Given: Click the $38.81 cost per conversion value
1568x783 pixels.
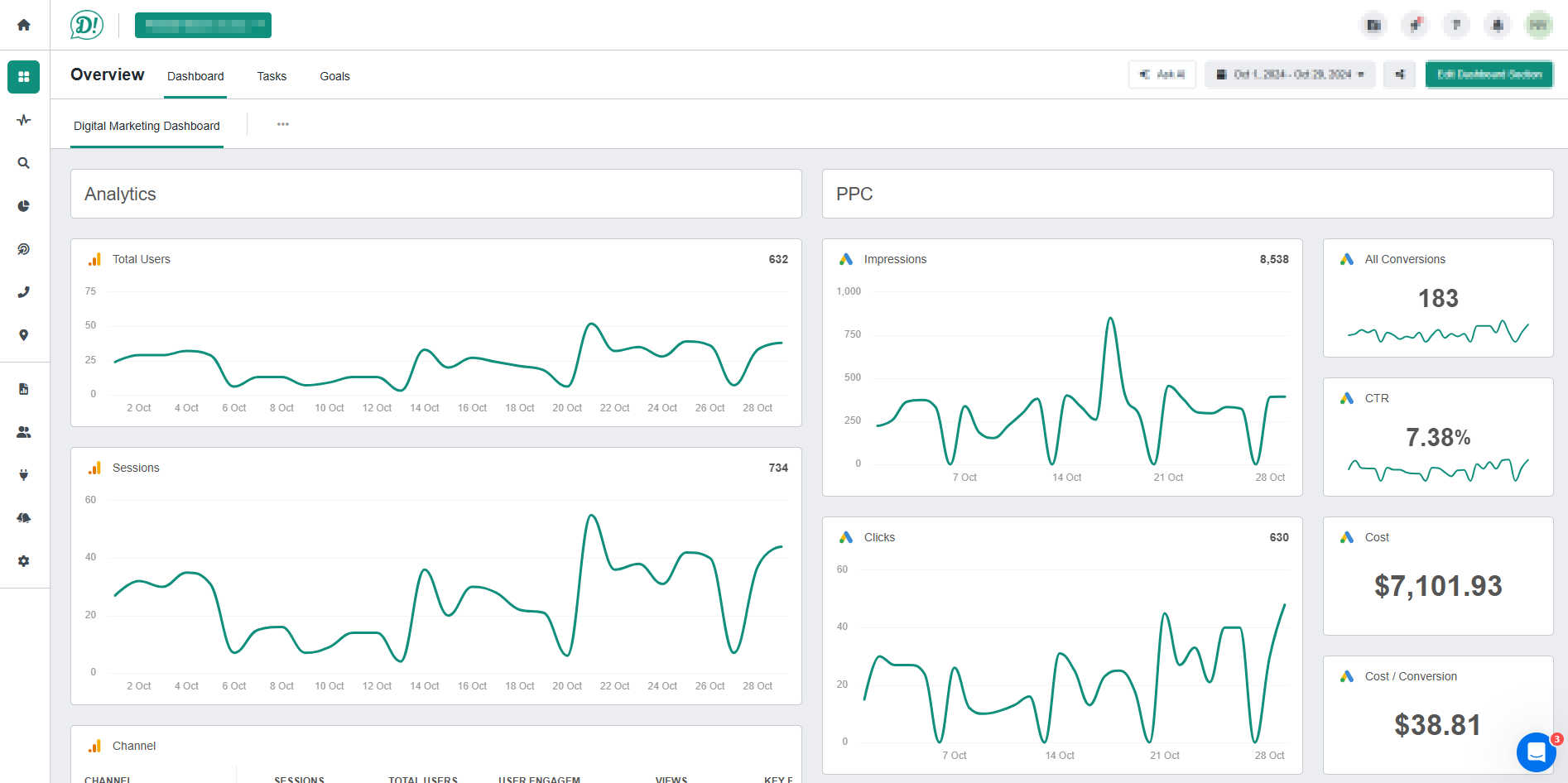Looking at the screenshot, I should pyautogui.click(x=1438, y=725).
